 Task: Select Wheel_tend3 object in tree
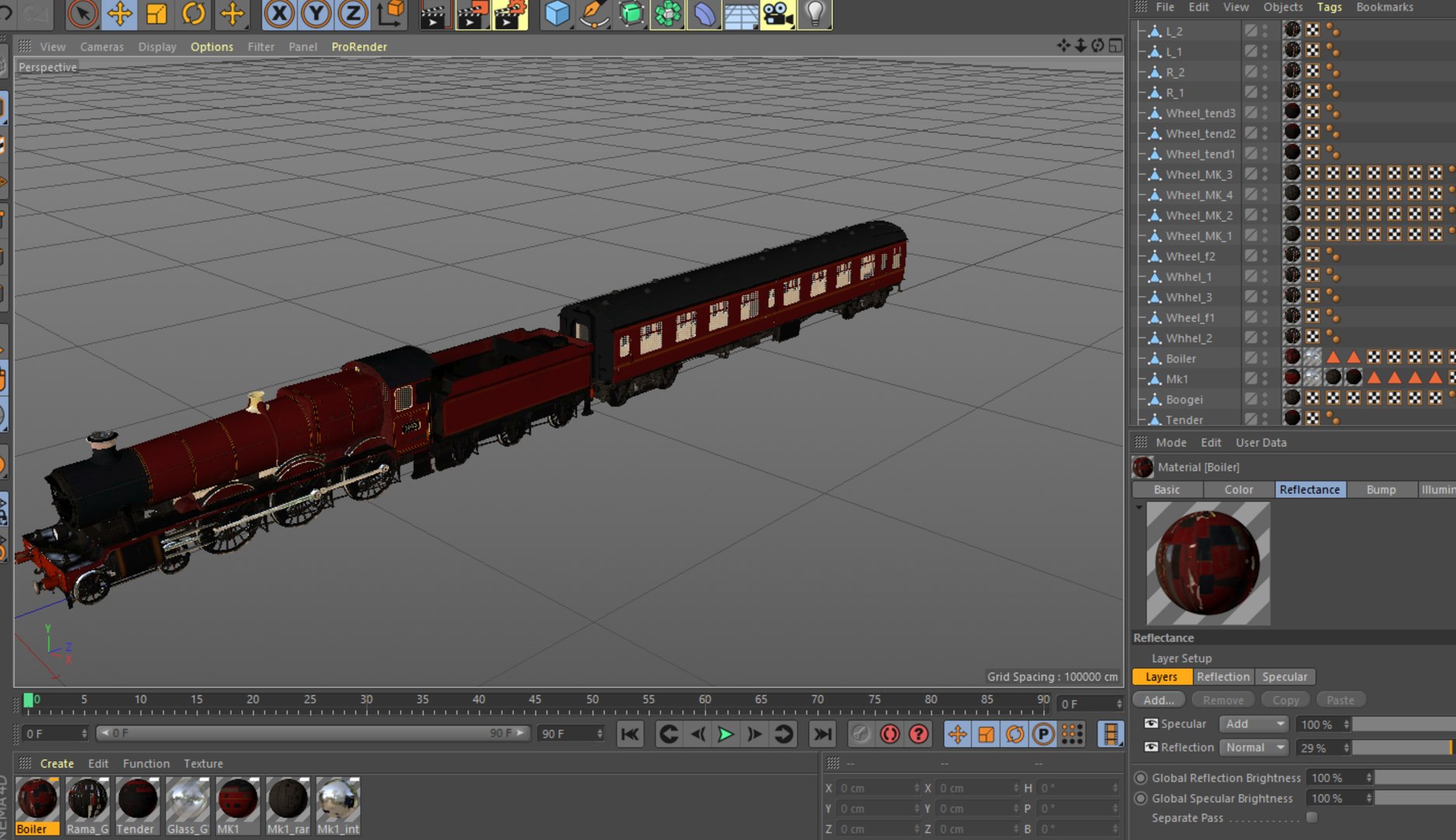pyautogui.click(x=1200, y=114)
